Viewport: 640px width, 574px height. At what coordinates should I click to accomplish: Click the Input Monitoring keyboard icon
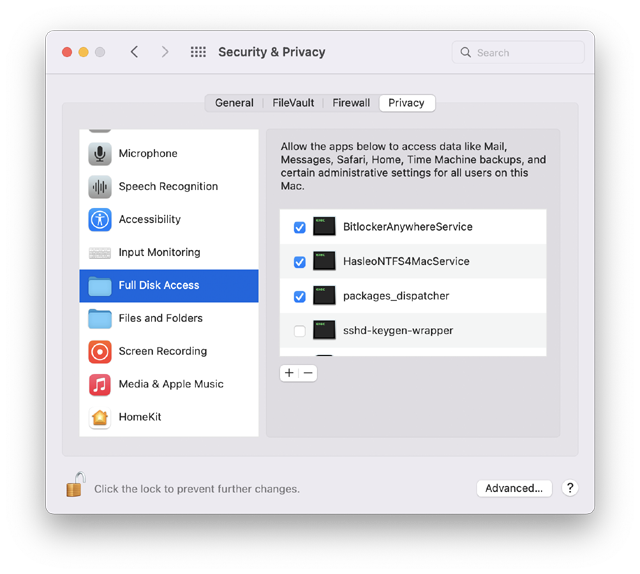(x=100, y=253)
